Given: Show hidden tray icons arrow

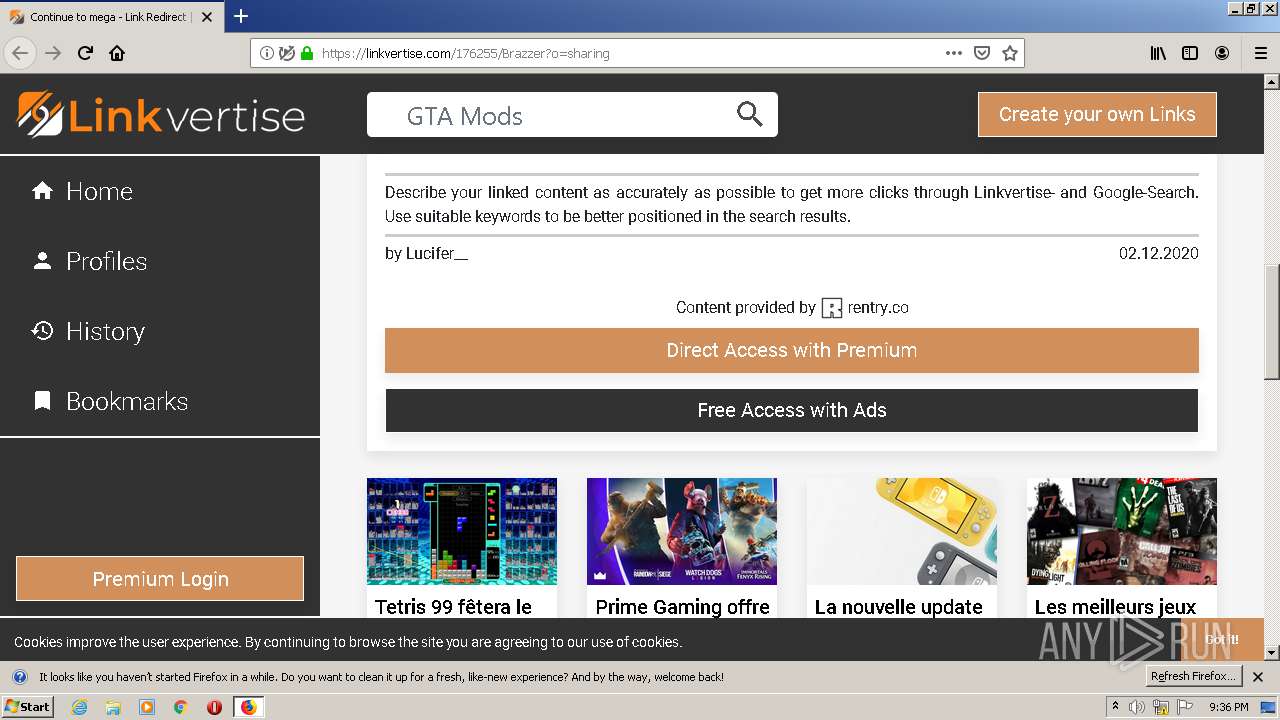Looking at the screenshot, I should click(x=1115, y=706).
